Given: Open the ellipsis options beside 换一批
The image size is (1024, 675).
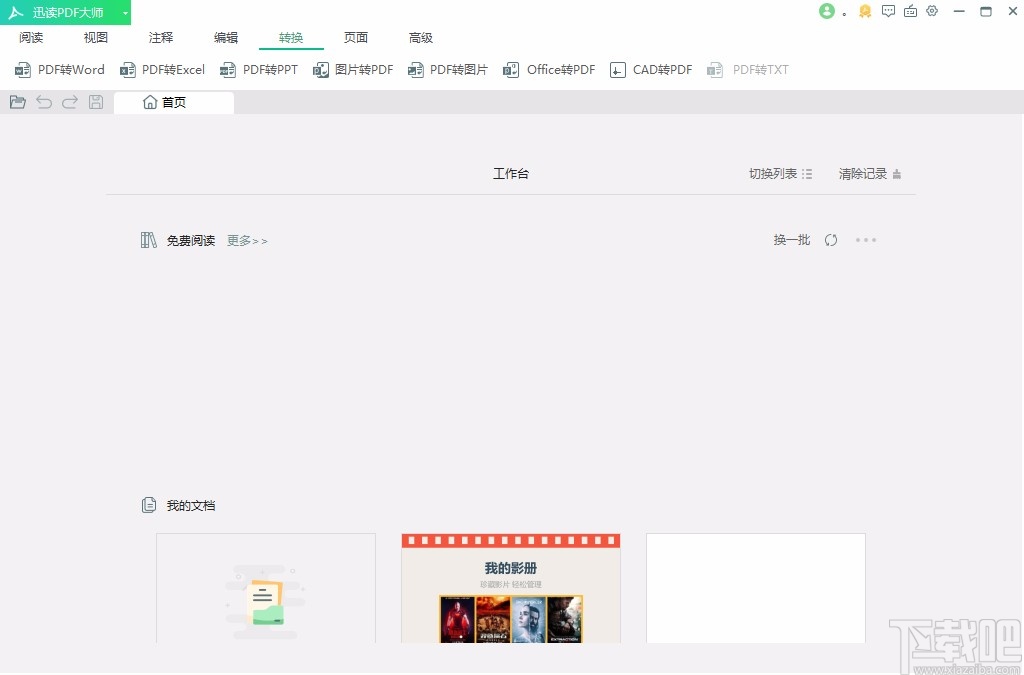Looking at the screenshot, I should (x=866, y=240).
